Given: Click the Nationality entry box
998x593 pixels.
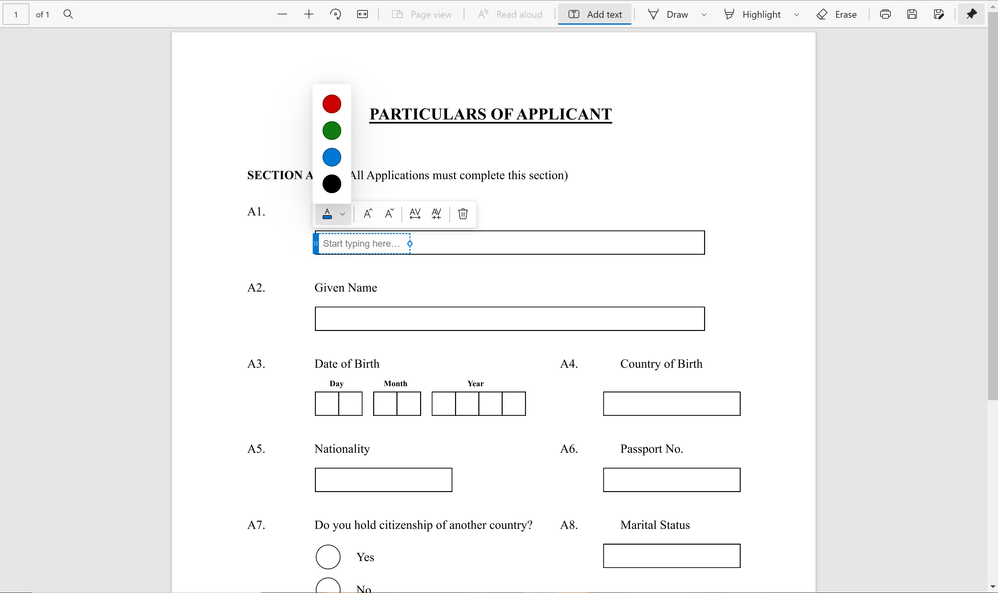Looking at the screenshot, I should (384, 480).
